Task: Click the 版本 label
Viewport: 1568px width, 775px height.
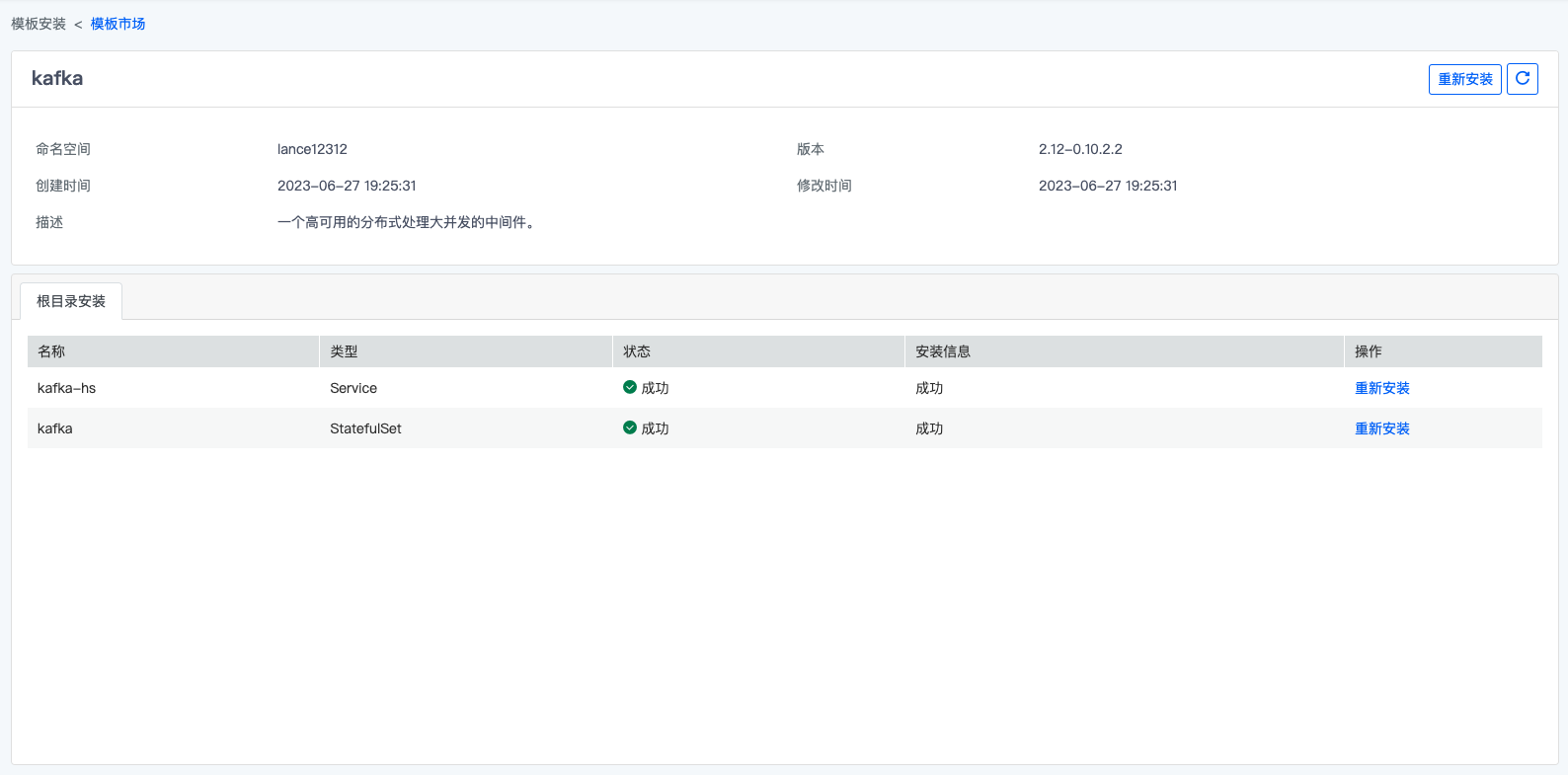Action: pyautogui.click(x=811, y=149)
